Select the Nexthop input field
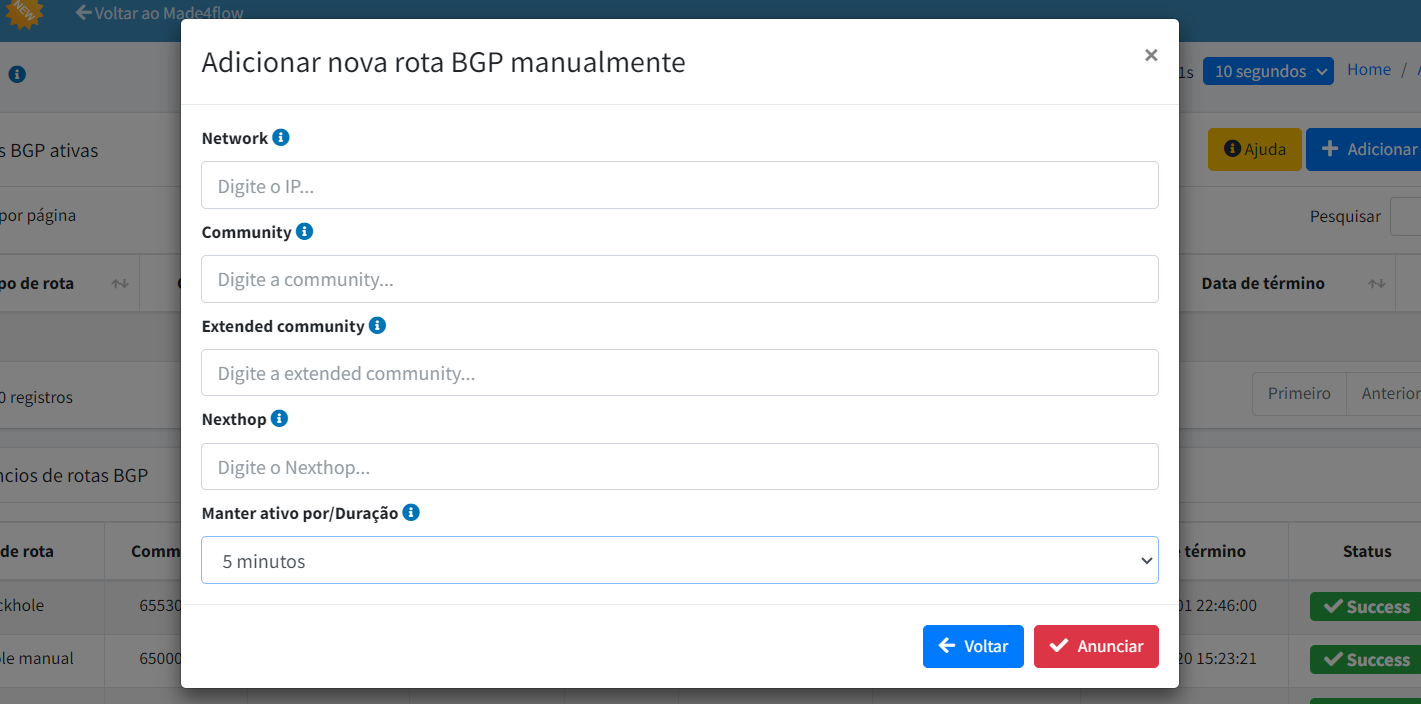Screen dimensions: 1421x704 point(680,467)
